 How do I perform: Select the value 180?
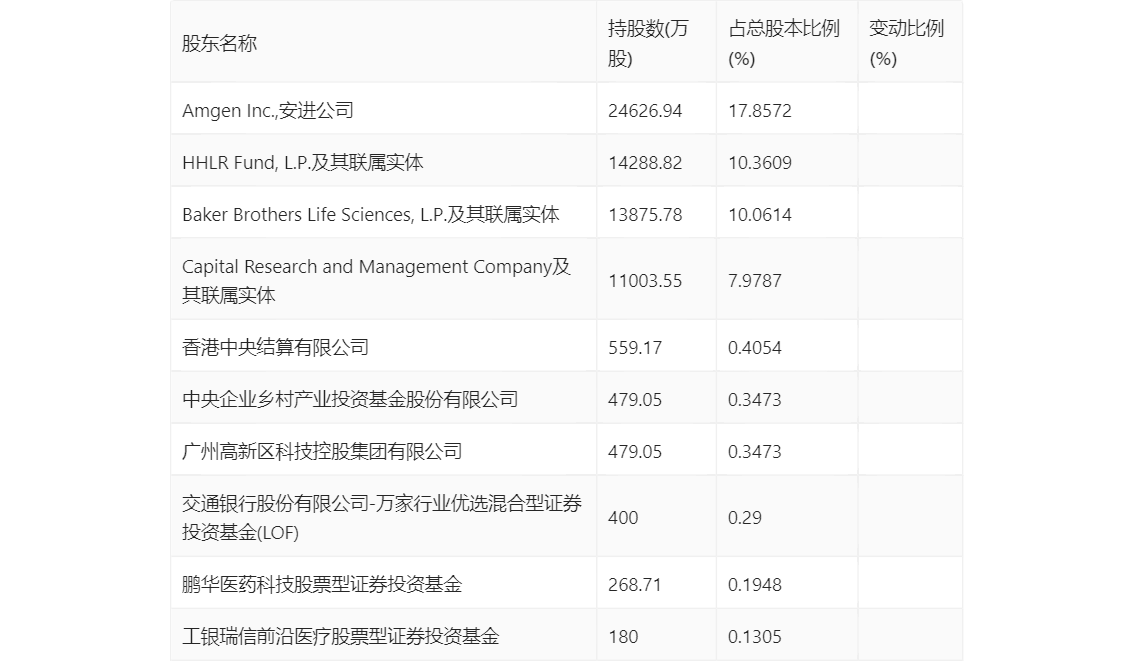point(623,637)
